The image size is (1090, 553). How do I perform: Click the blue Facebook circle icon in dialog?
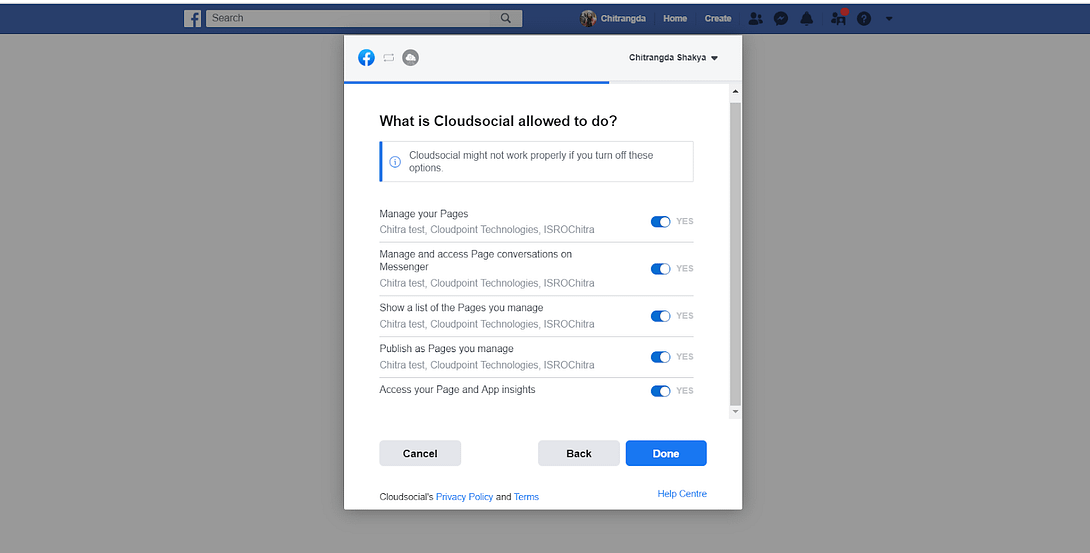[x=366, y=58]
